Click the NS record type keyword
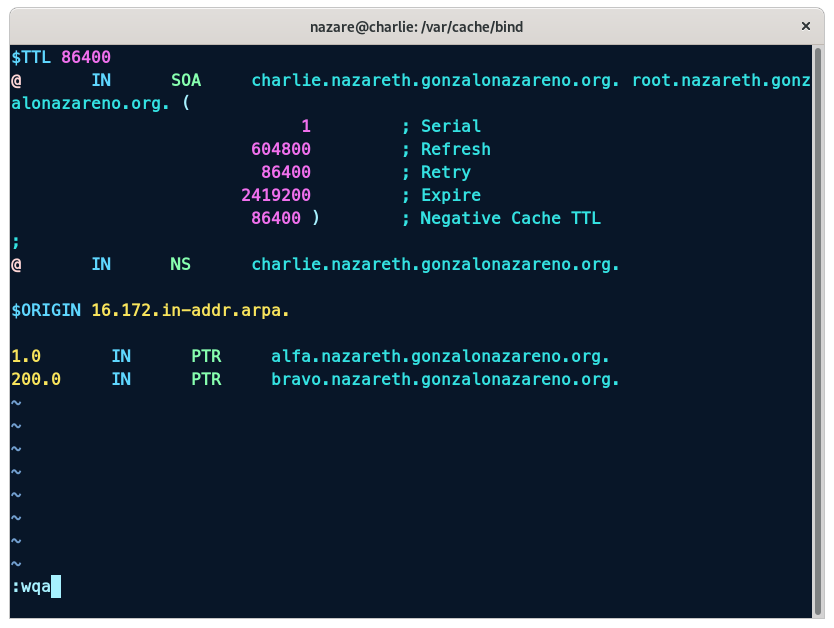 tap(181, 264)
